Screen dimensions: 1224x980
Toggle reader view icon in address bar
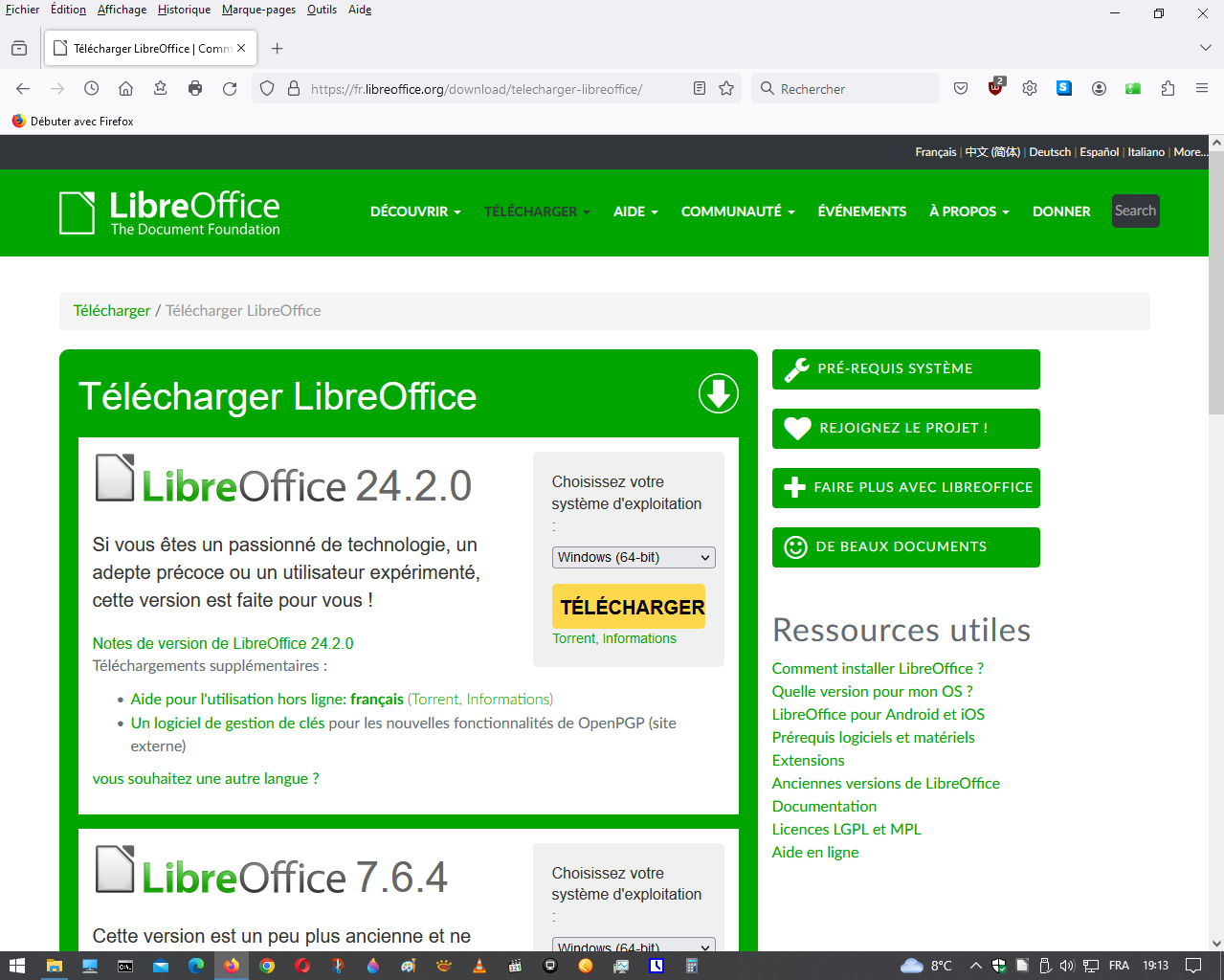pos(700,88)
